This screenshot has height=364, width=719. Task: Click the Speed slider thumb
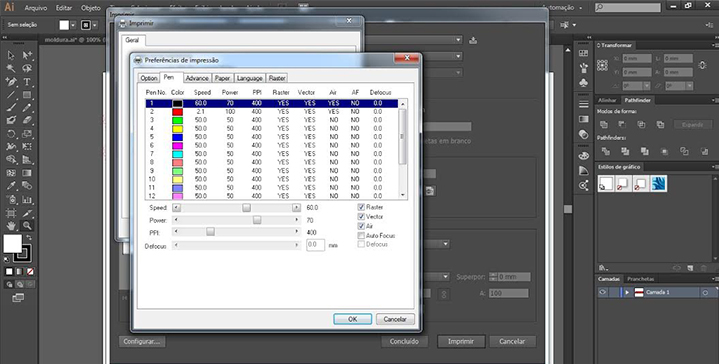247,208
